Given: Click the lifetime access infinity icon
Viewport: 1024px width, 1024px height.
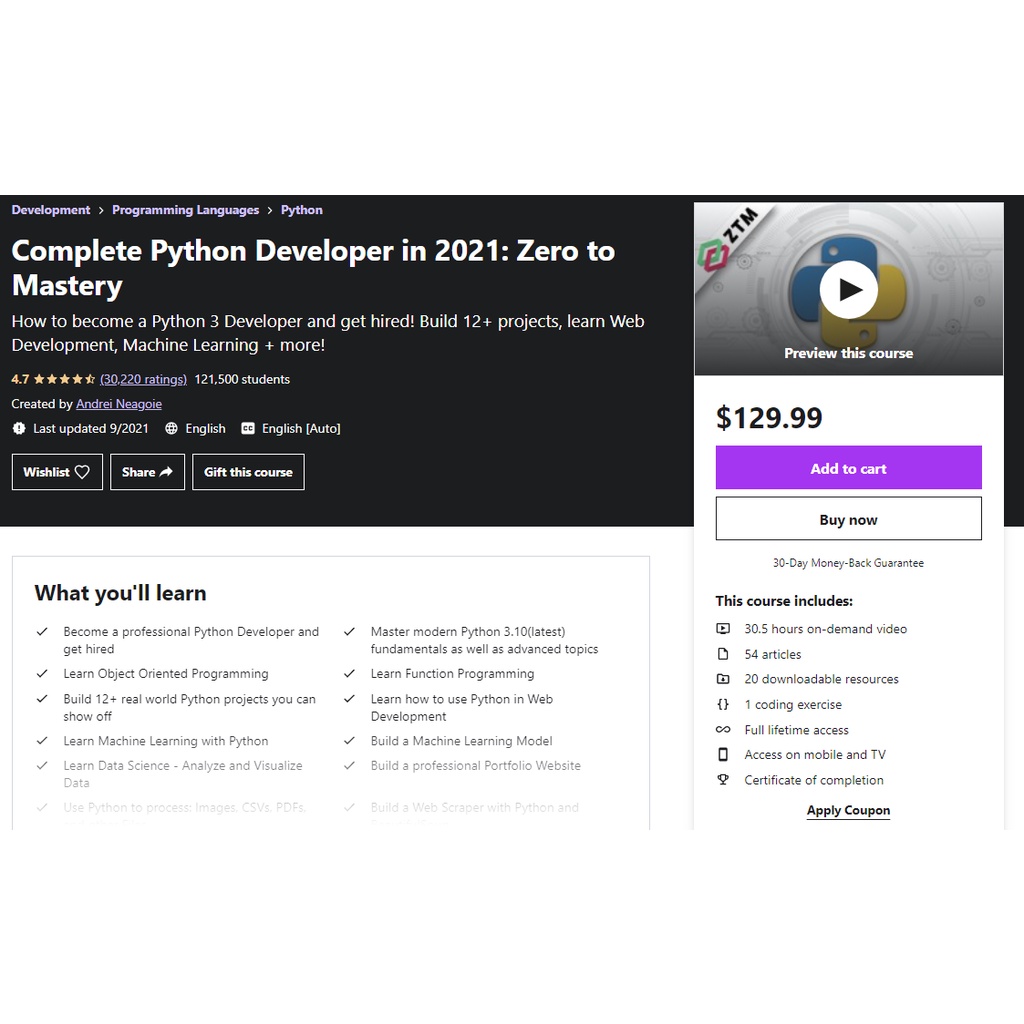Looking at the screenshot, I should click(723, 730).
